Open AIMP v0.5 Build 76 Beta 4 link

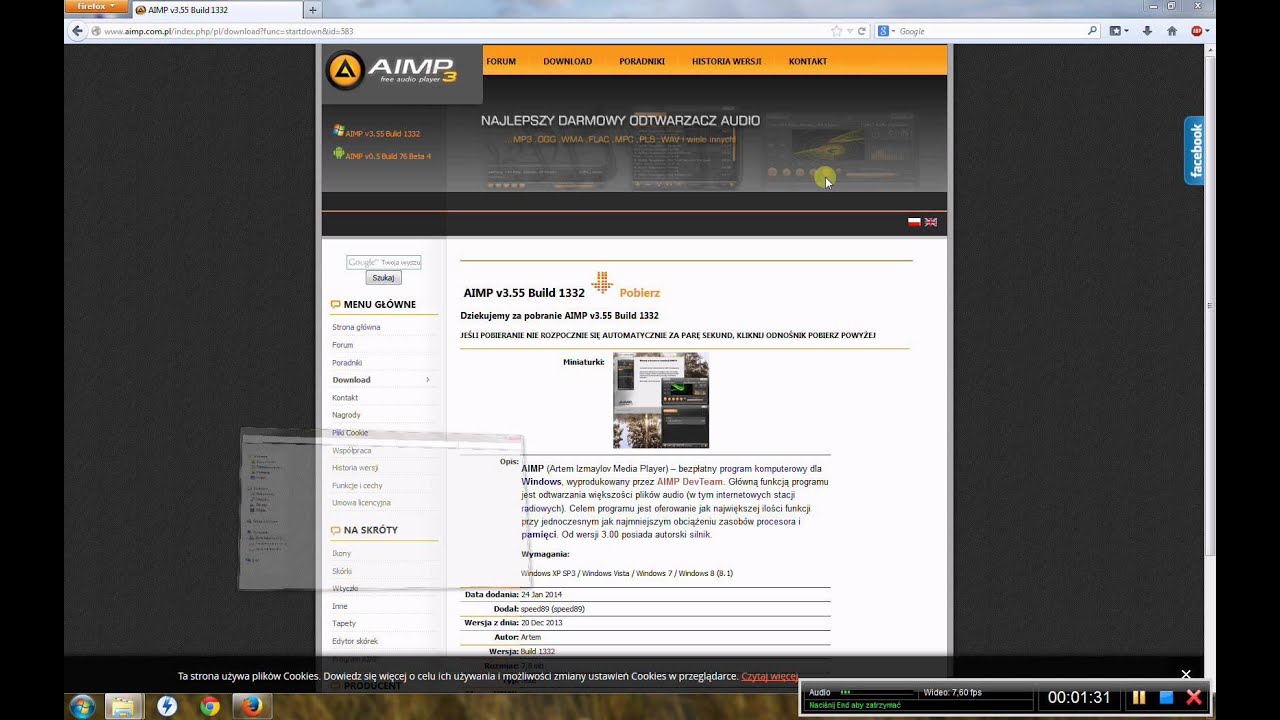[388, 156]
